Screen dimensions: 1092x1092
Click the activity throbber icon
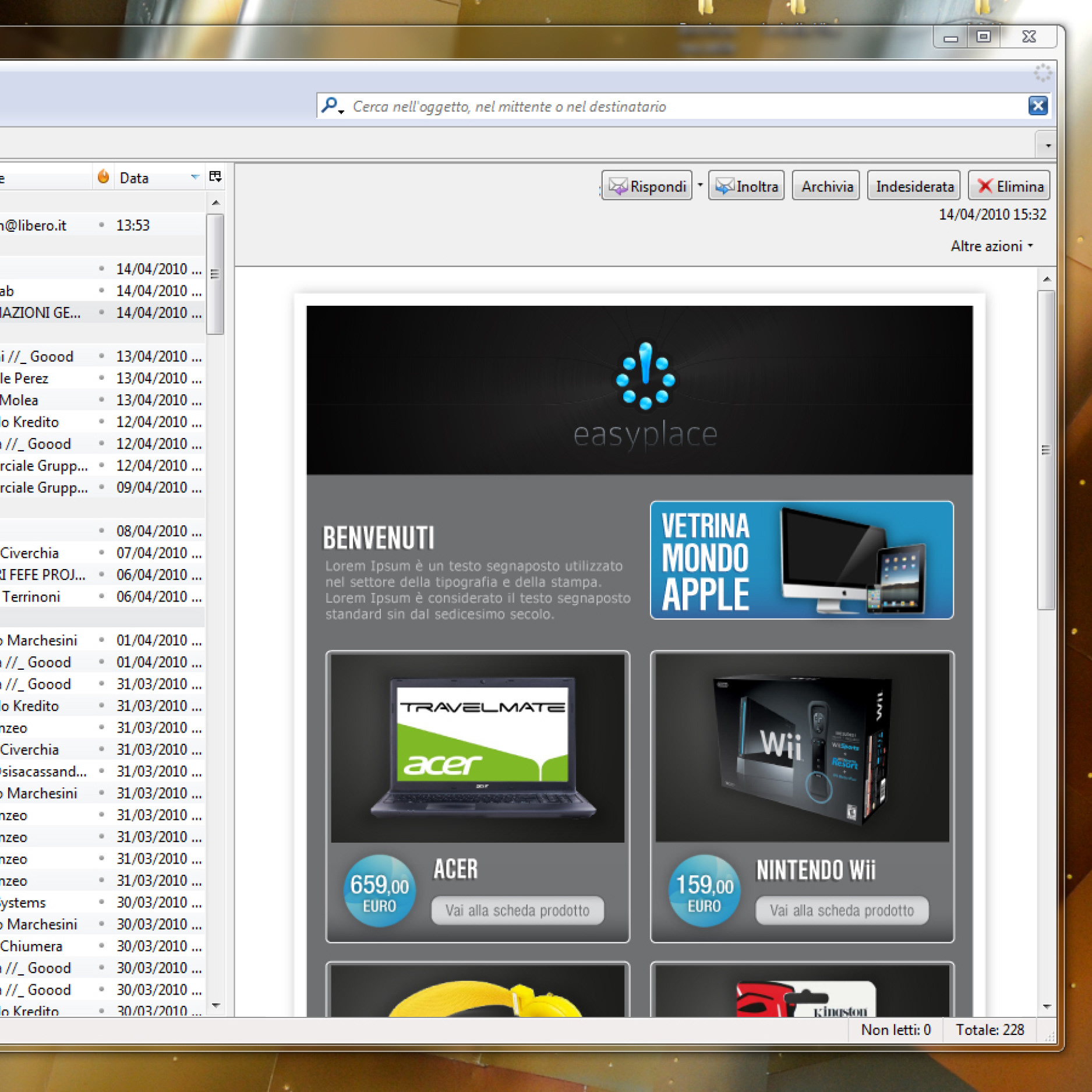[x=1042, y=73]
